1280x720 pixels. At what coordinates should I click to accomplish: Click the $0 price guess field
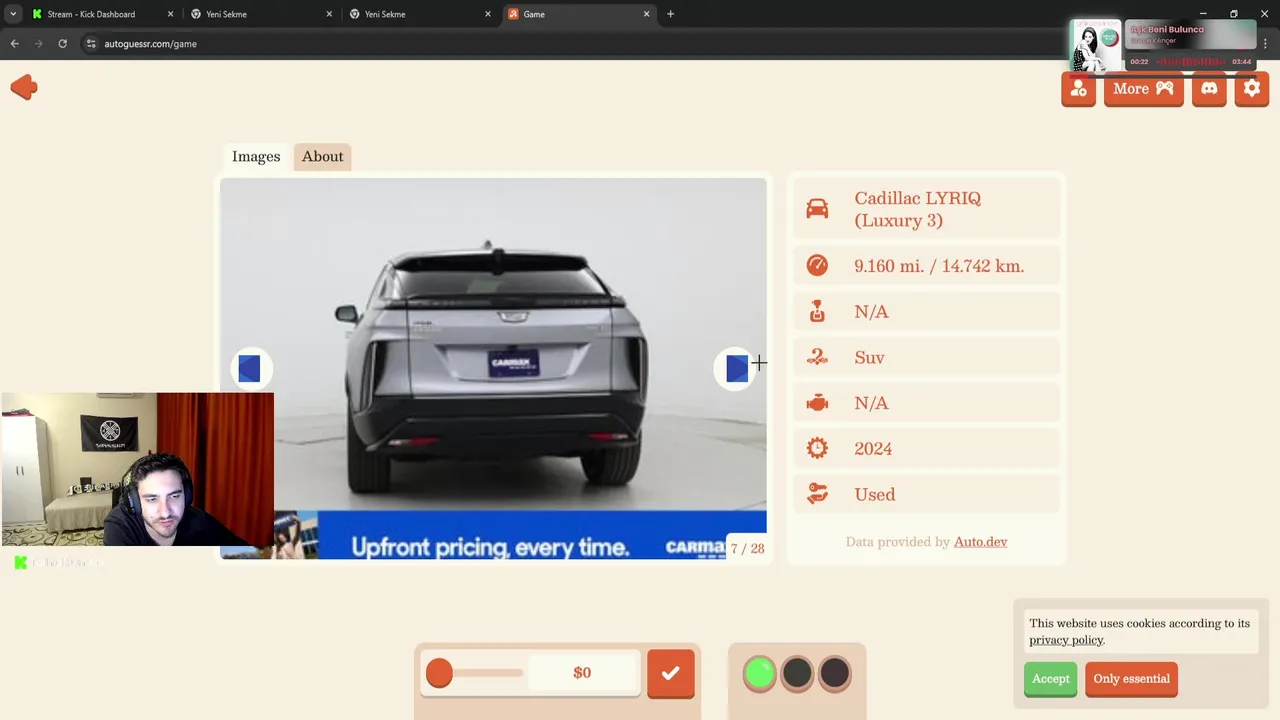[582, 673]
